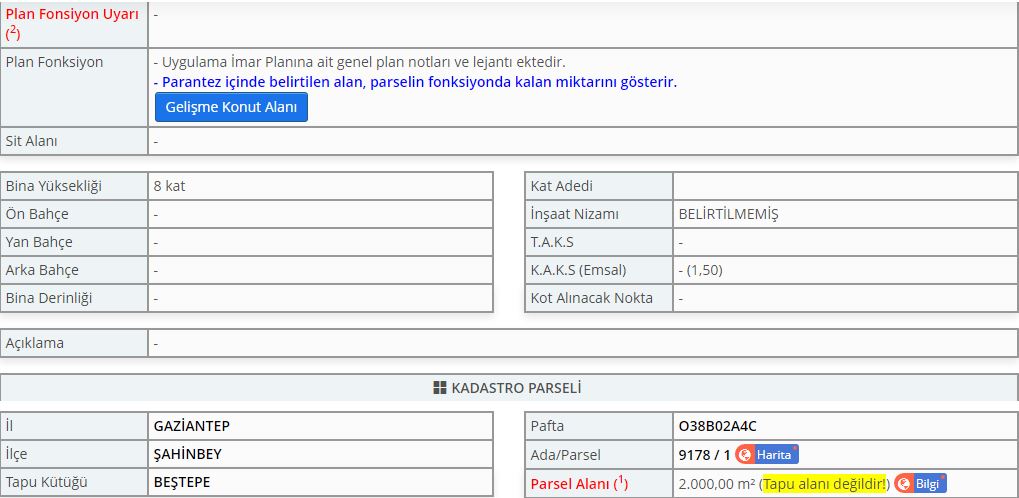Screen dimensions: 1019x498
Task: Click the BELİRTİLMEMİŞ İnşaat Nizamı value
Action: pos(728,214)
